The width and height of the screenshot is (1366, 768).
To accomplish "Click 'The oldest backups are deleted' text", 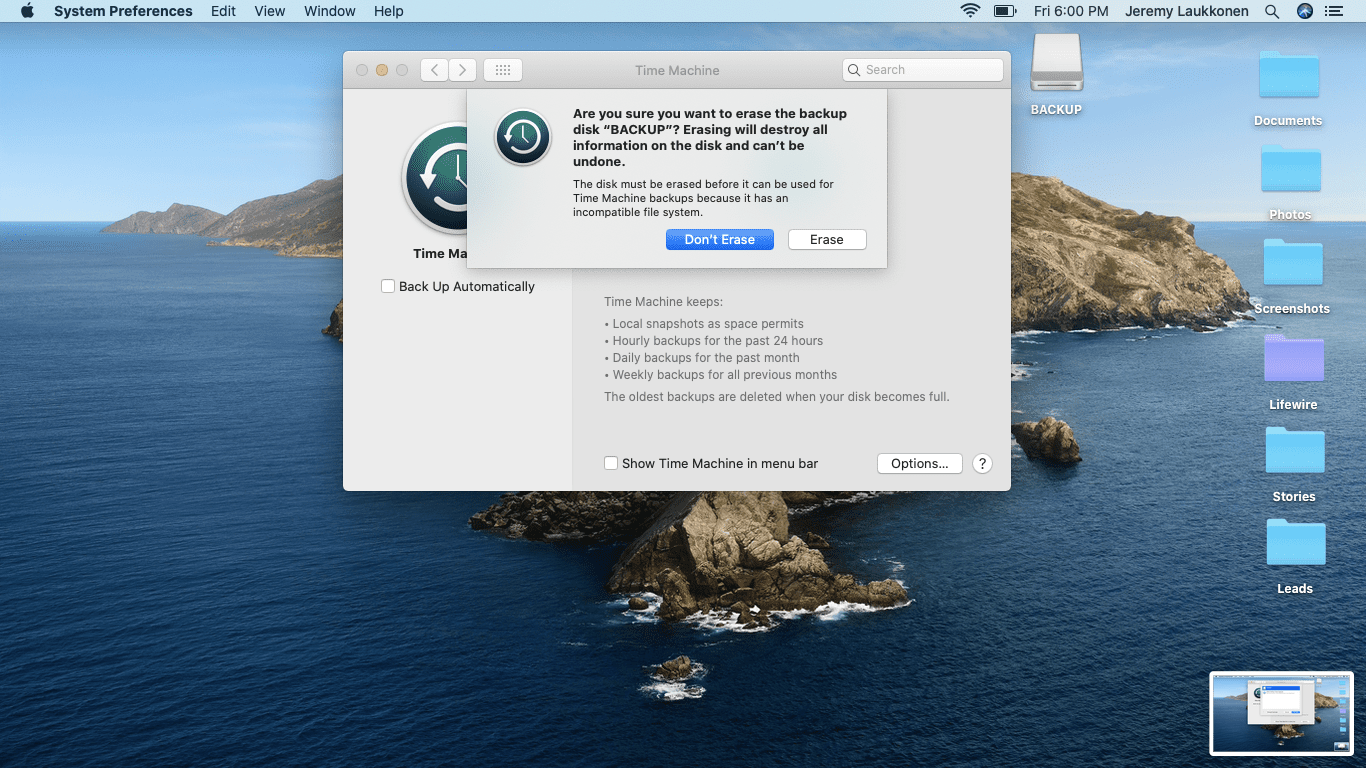I will (777, 396).
